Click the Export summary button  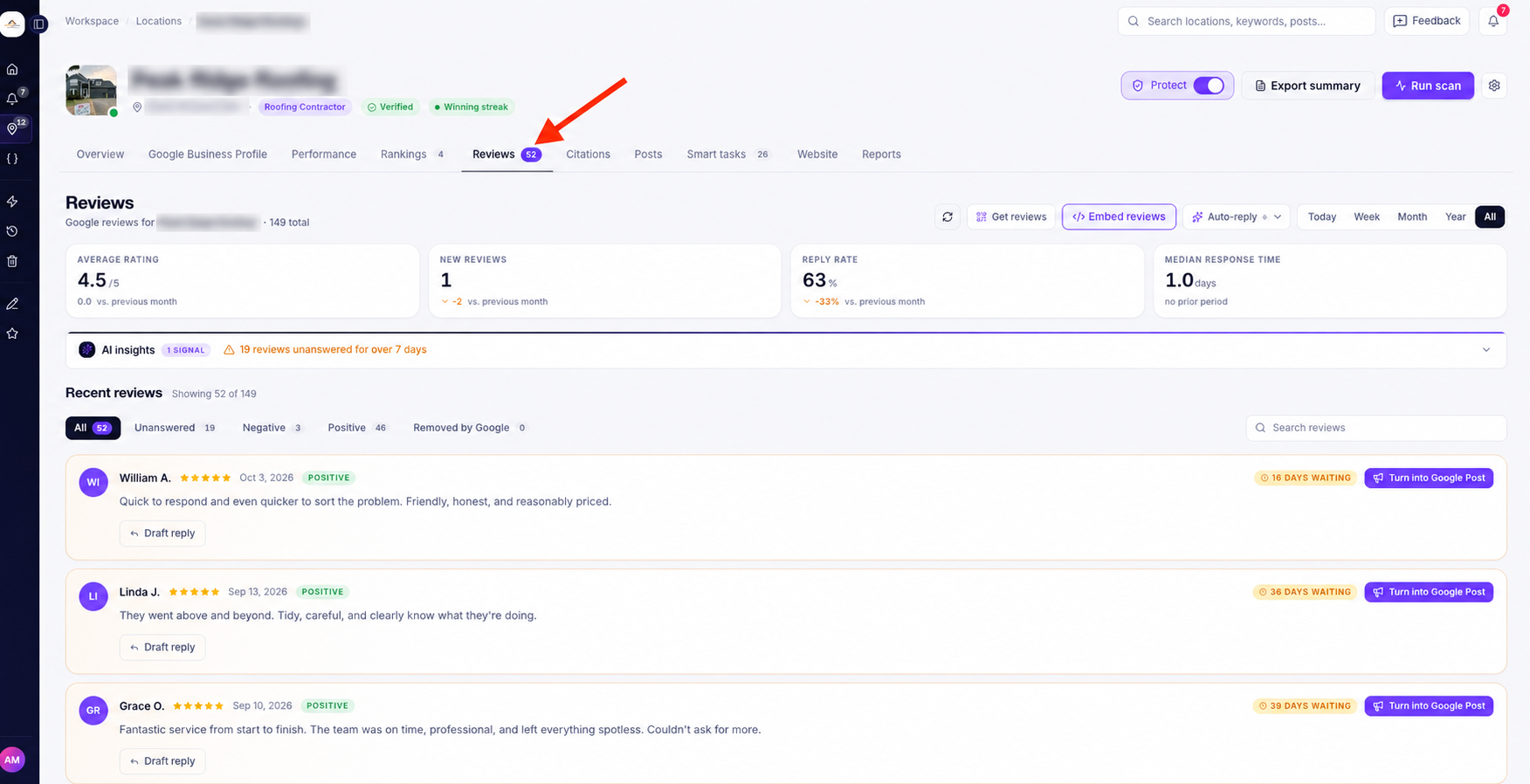click(1307, 86)
